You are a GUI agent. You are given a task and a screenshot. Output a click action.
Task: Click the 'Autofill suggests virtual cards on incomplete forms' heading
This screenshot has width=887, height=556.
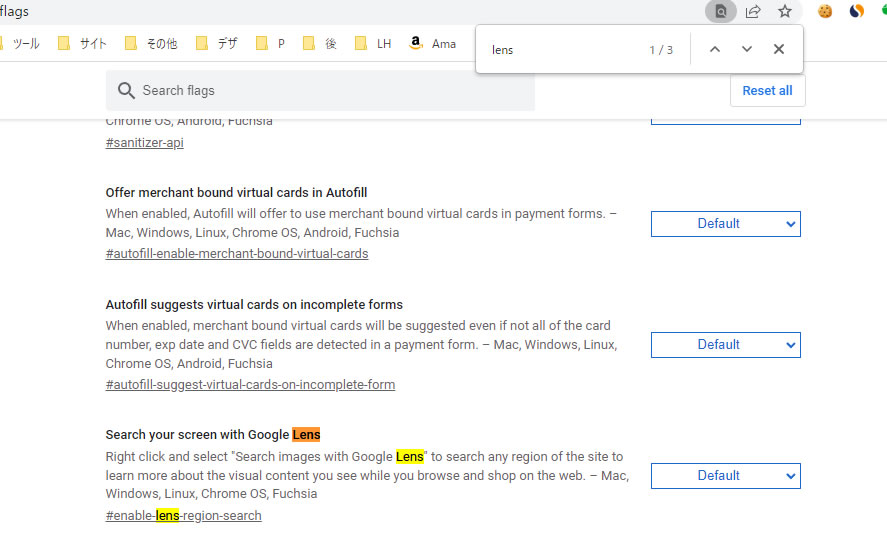tap(254, 305)
